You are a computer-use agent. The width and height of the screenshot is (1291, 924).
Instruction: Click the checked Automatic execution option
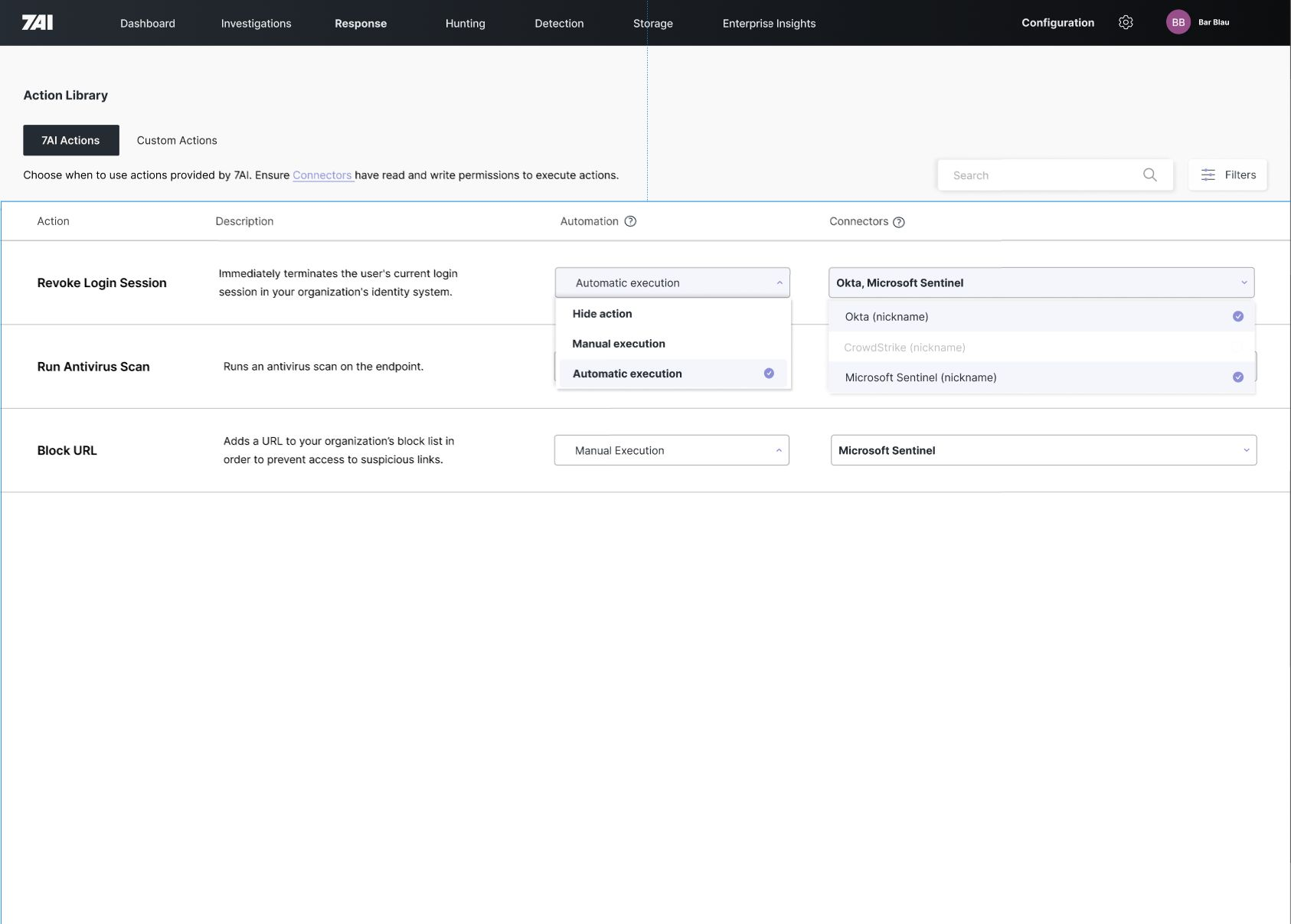[x=673, y=374]
